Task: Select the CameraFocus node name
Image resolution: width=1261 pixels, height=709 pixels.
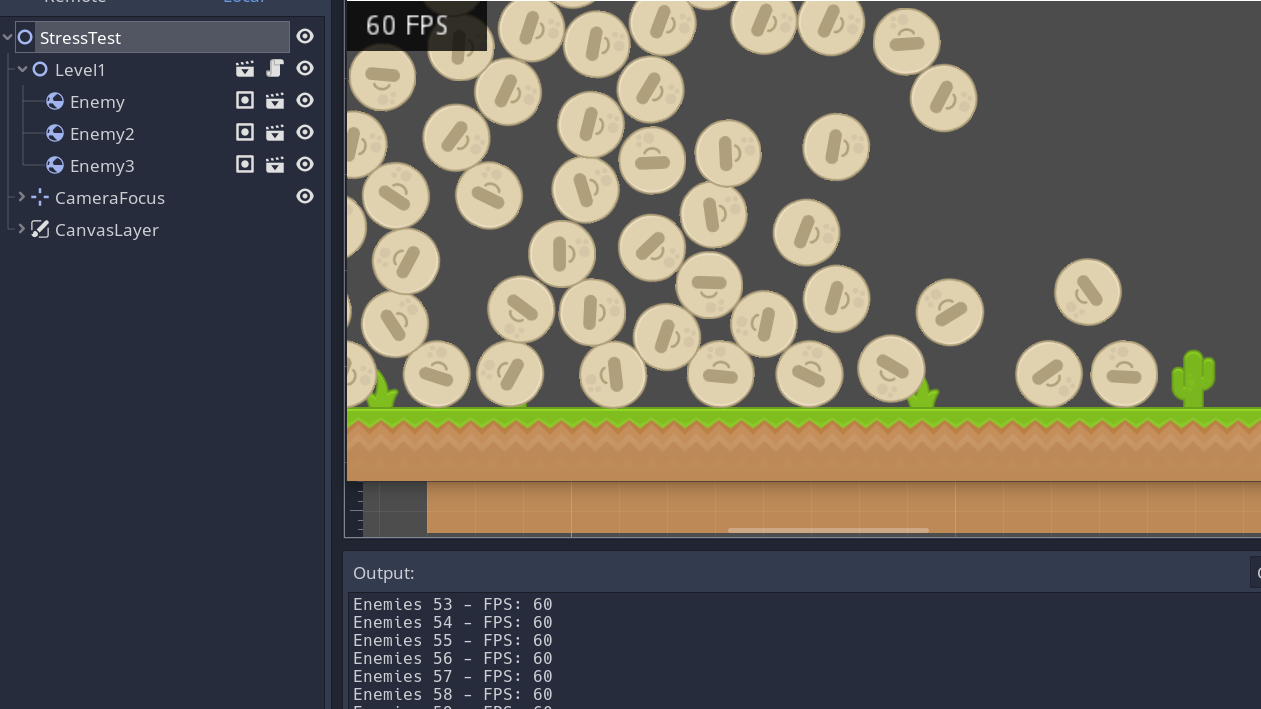Action: tap(110, 198)
